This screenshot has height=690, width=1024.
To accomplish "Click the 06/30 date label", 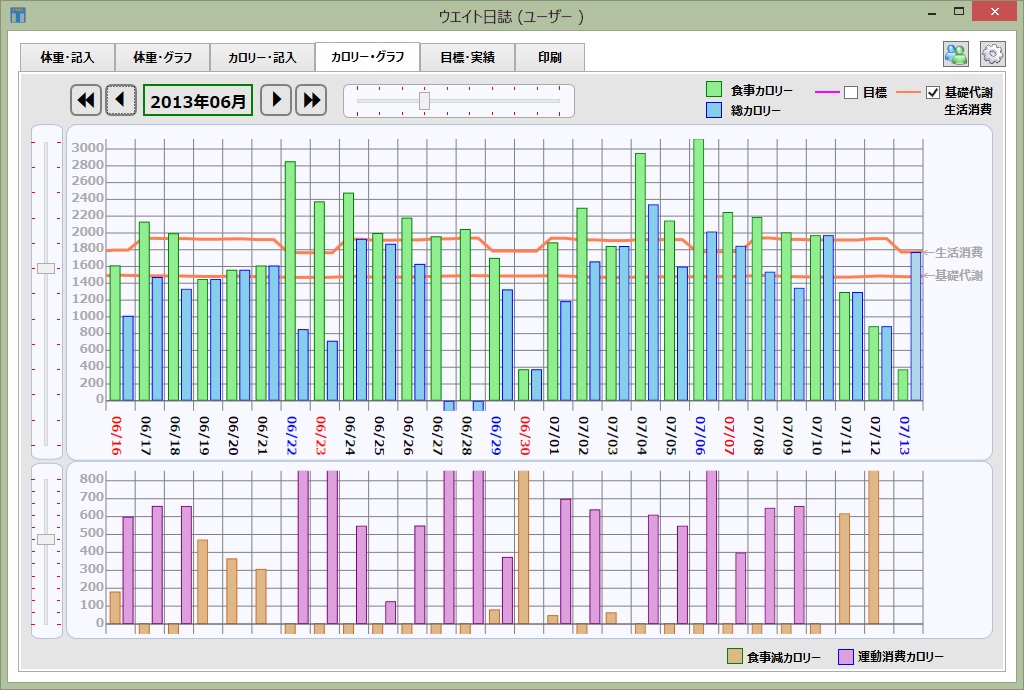I will coord(524,435).
